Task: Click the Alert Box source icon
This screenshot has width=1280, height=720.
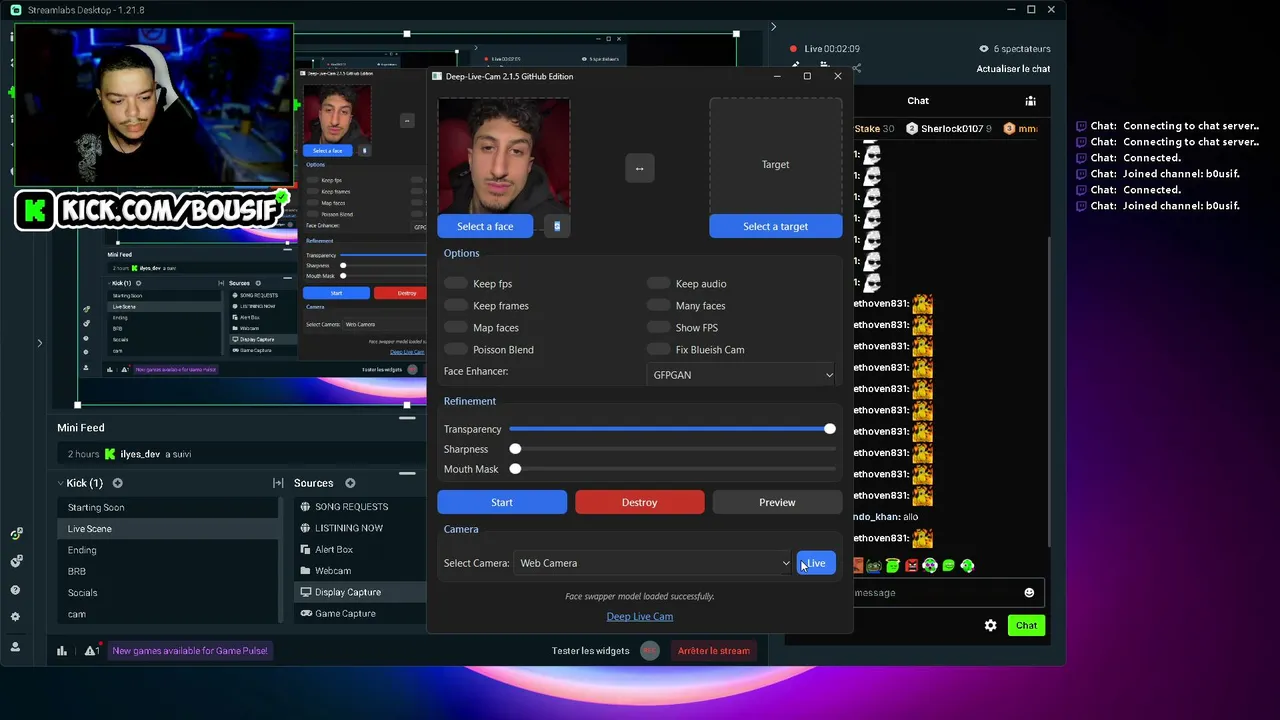Action: click(305, 549)
